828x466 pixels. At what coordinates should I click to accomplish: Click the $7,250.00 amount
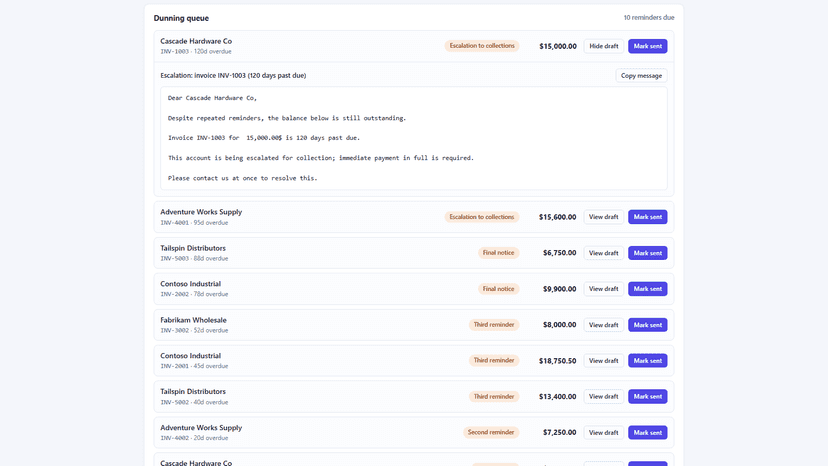point(560,433)
